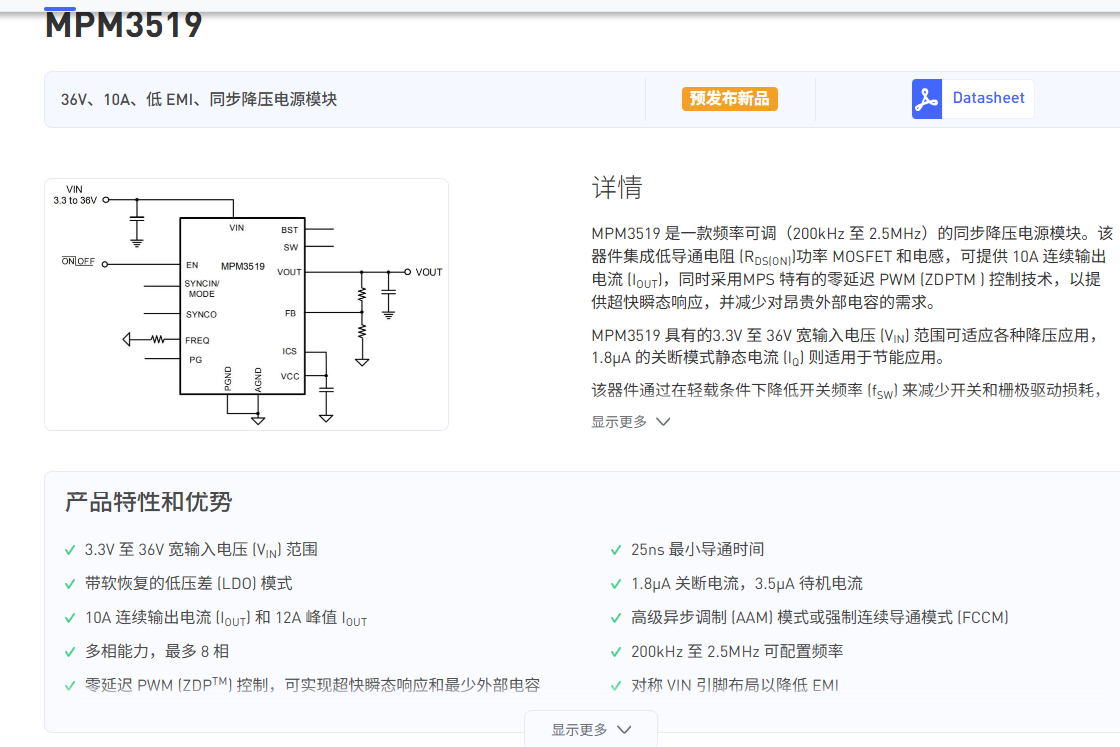Click the checkmark beside 200kHz 至 2.5MHz 可配置频率

click(x=616, y=652)
